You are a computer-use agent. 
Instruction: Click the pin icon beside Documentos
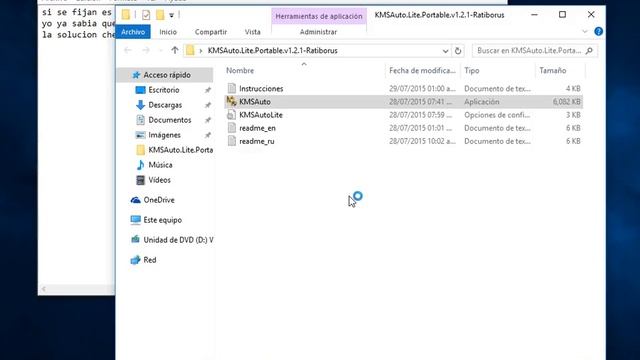(208, 120)
